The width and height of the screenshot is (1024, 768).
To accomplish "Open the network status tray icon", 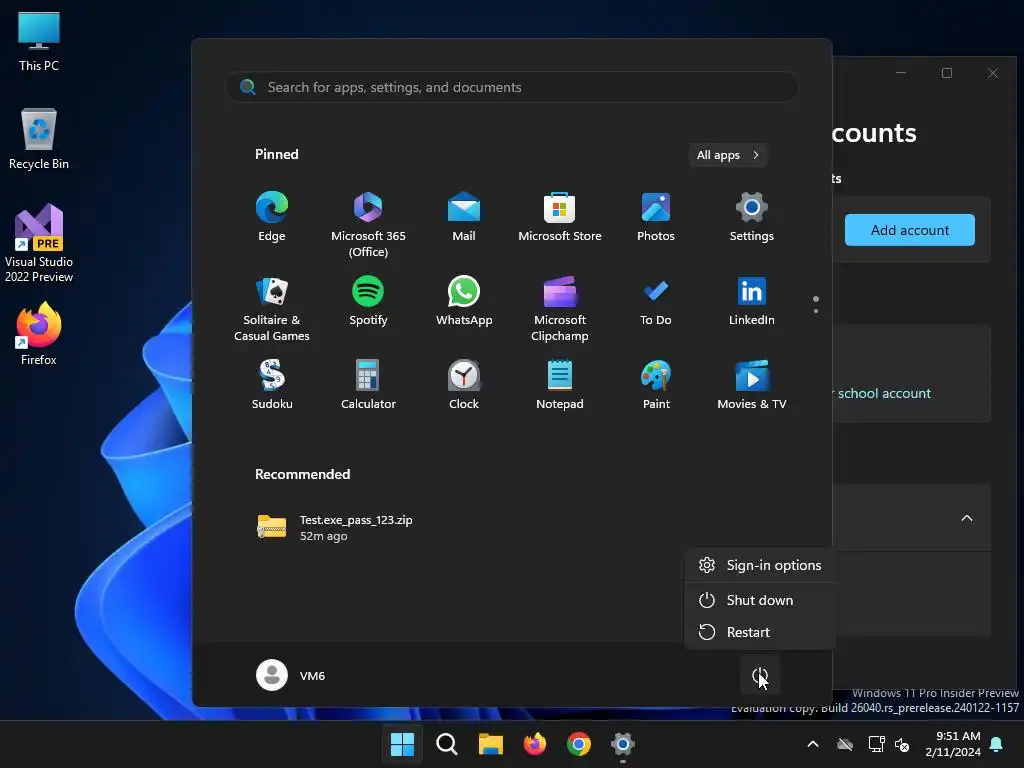I will 876,744.
